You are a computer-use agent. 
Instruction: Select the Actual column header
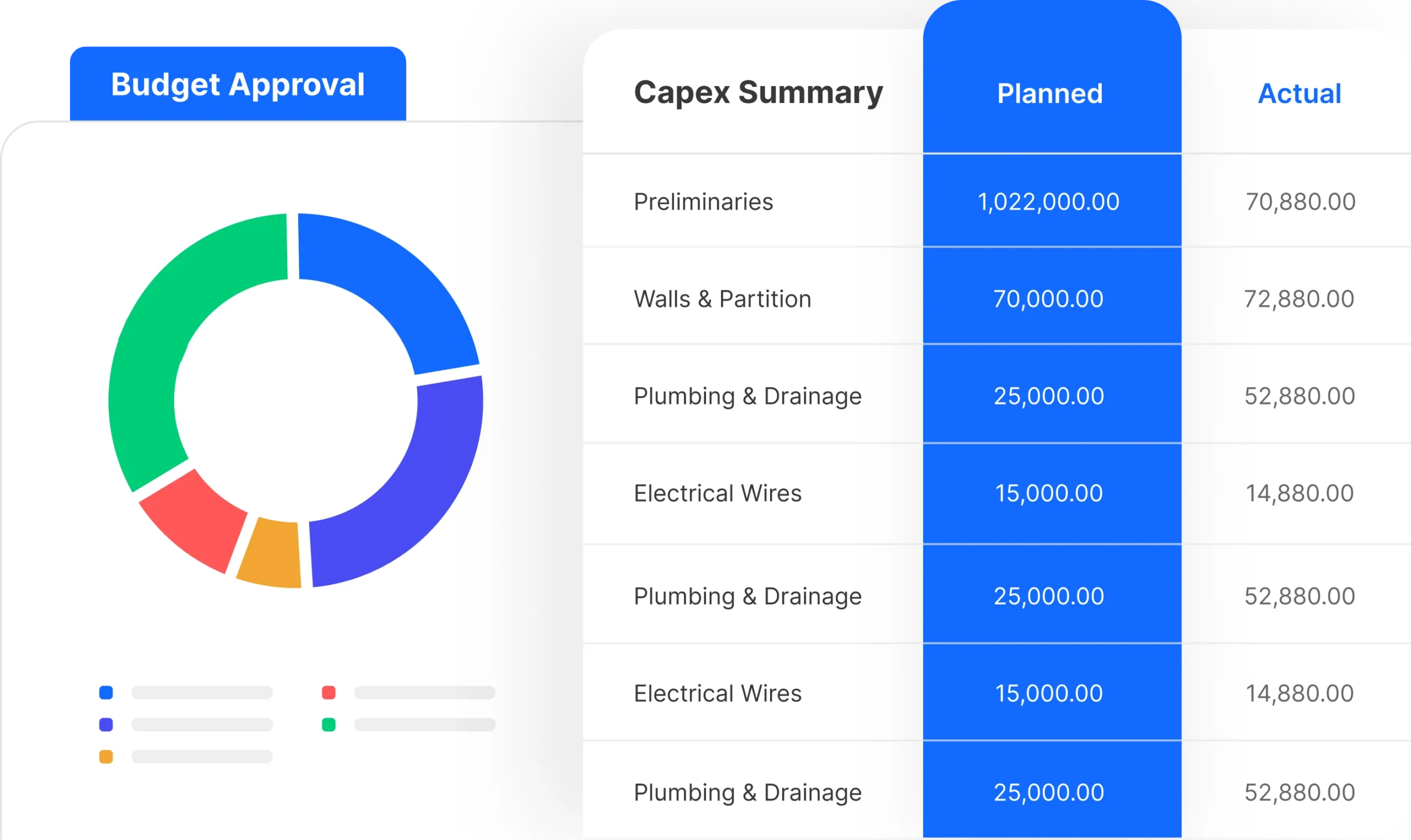pyautogui.click(x=1300, y=93)
